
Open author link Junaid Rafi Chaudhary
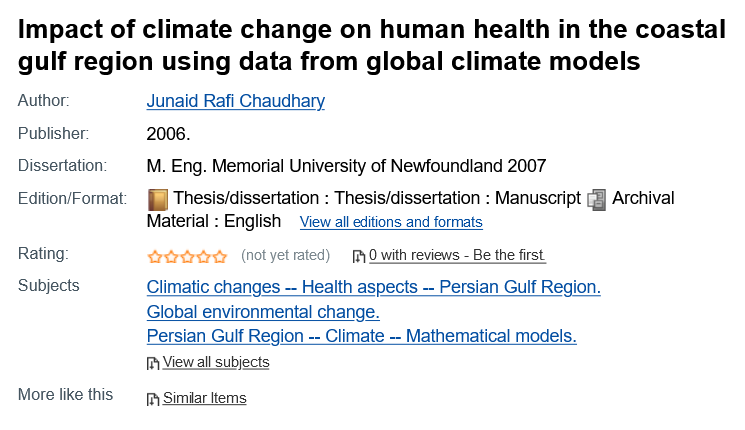236,101
